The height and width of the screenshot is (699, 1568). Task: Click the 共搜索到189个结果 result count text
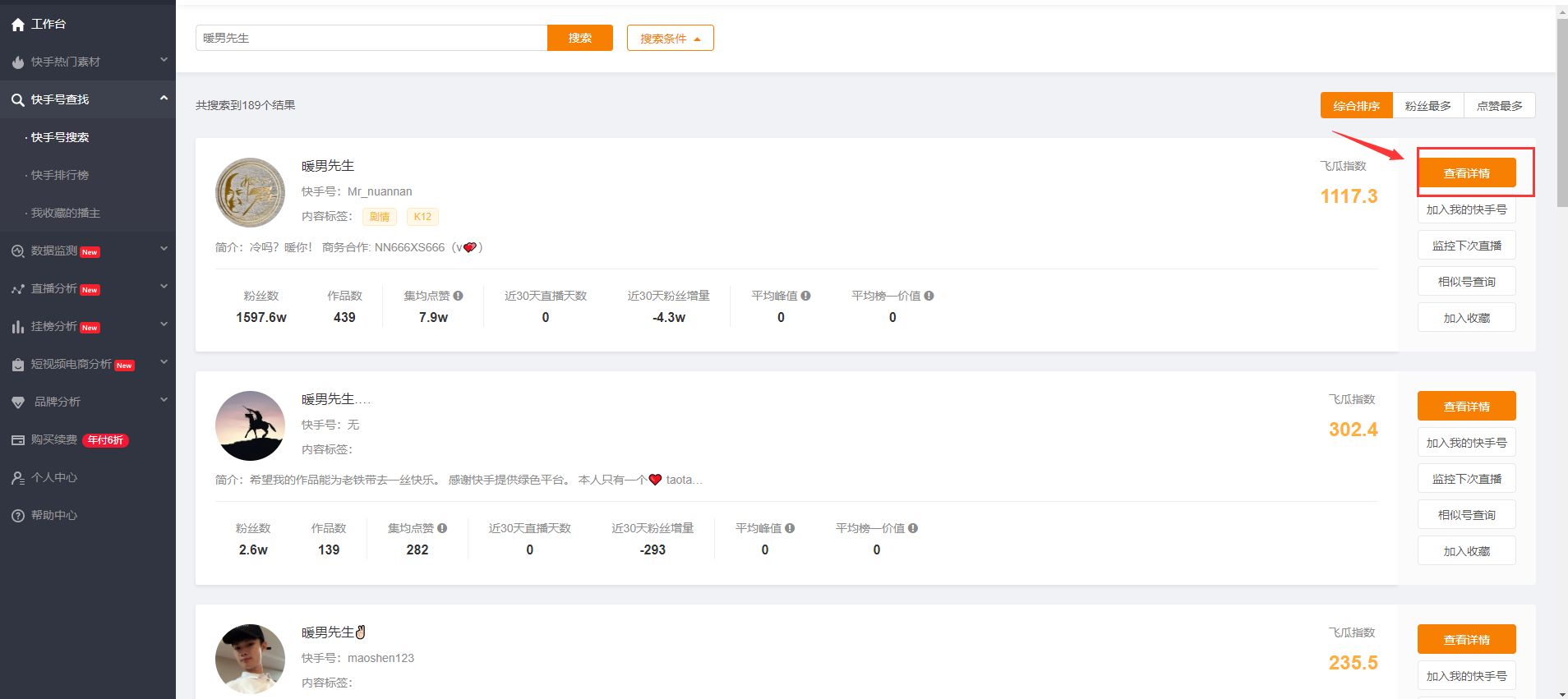(246, 105)
